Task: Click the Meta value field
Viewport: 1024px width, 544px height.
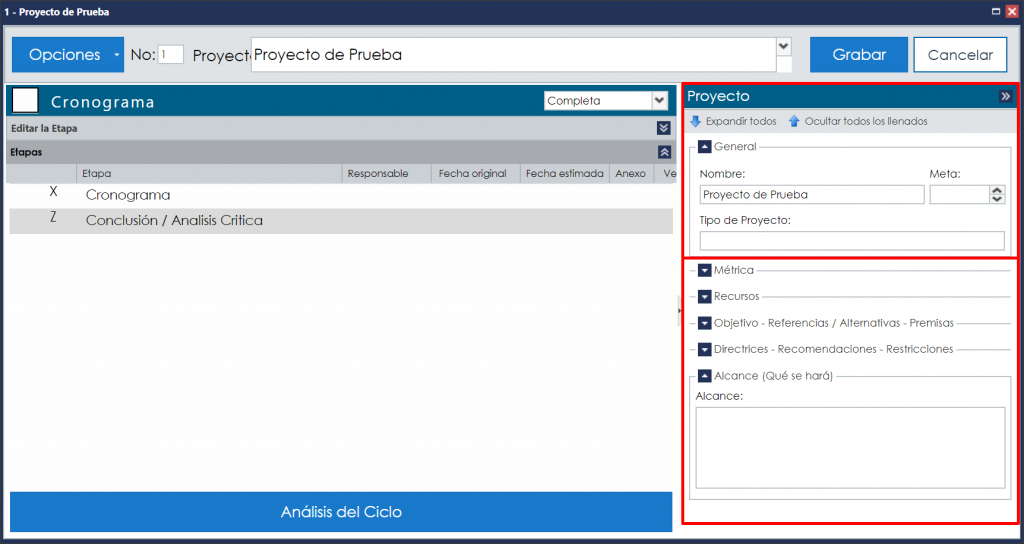Action: pos(959,195)
